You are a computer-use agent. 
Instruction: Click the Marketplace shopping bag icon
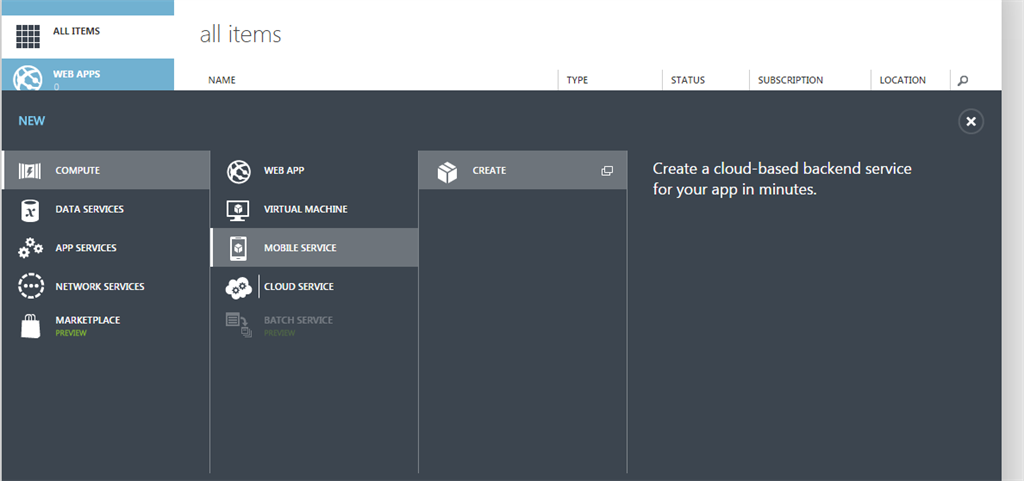pyautogui.click(x=30, y=326)
